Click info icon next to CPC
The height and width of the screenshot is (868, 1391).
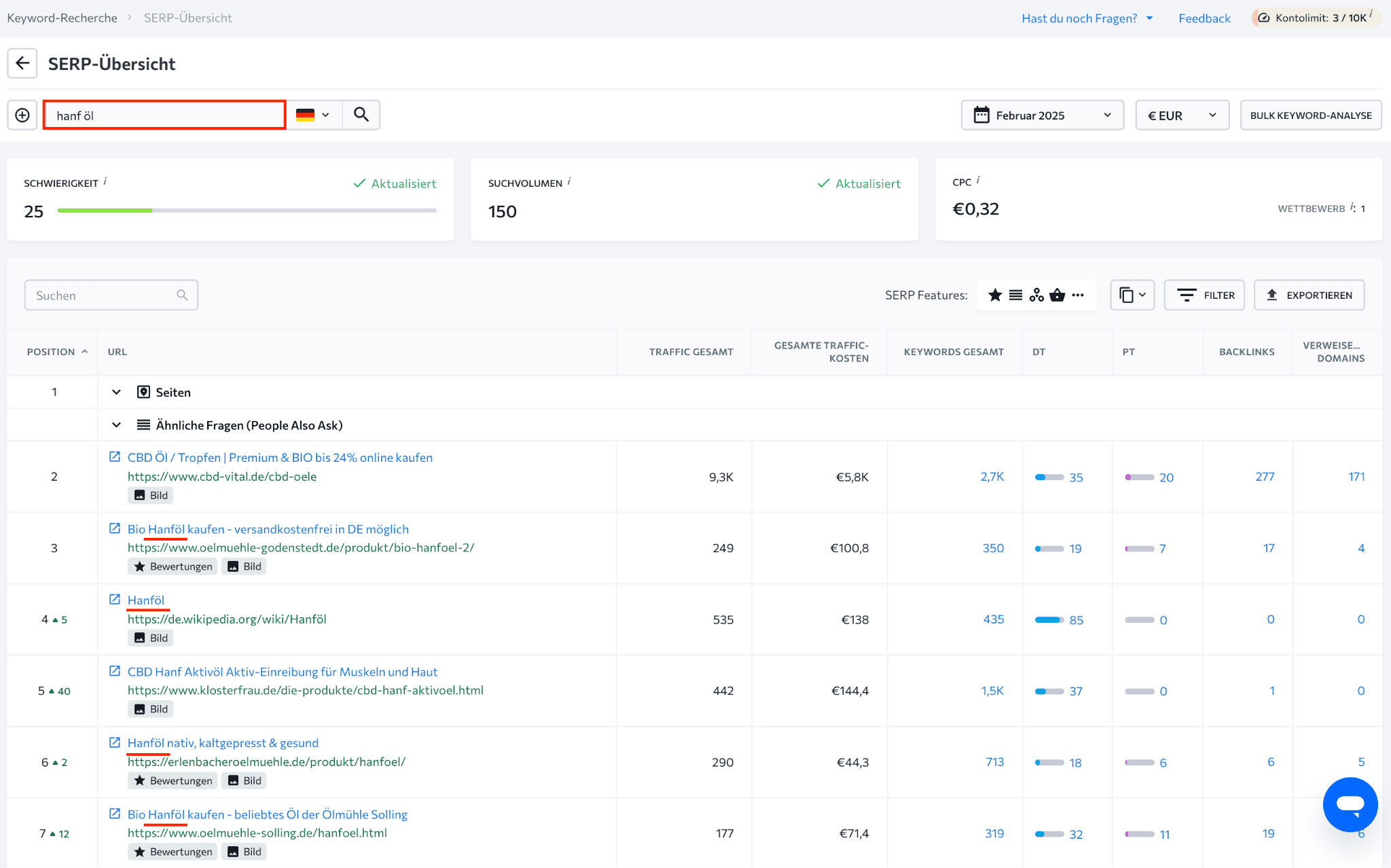(978, 180)
